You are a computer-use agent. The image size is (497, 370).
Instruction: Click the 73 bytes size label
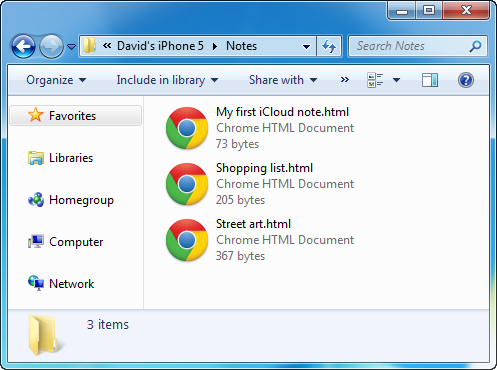point(237,144)
